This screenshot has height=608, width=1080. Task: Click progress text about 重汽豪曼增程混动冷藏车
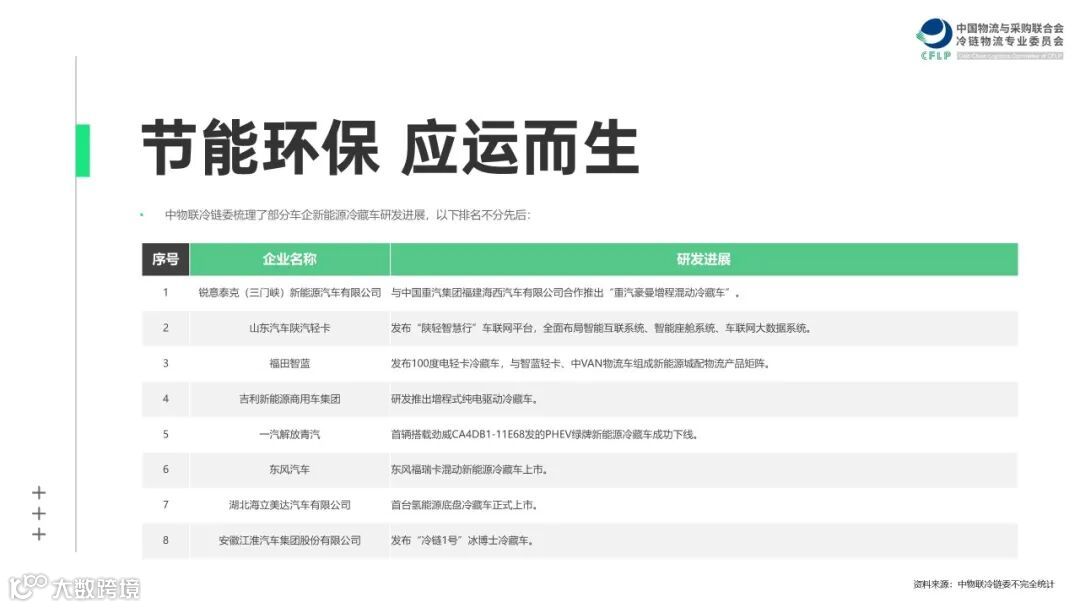pyautogui.click(x=565, y=293)
